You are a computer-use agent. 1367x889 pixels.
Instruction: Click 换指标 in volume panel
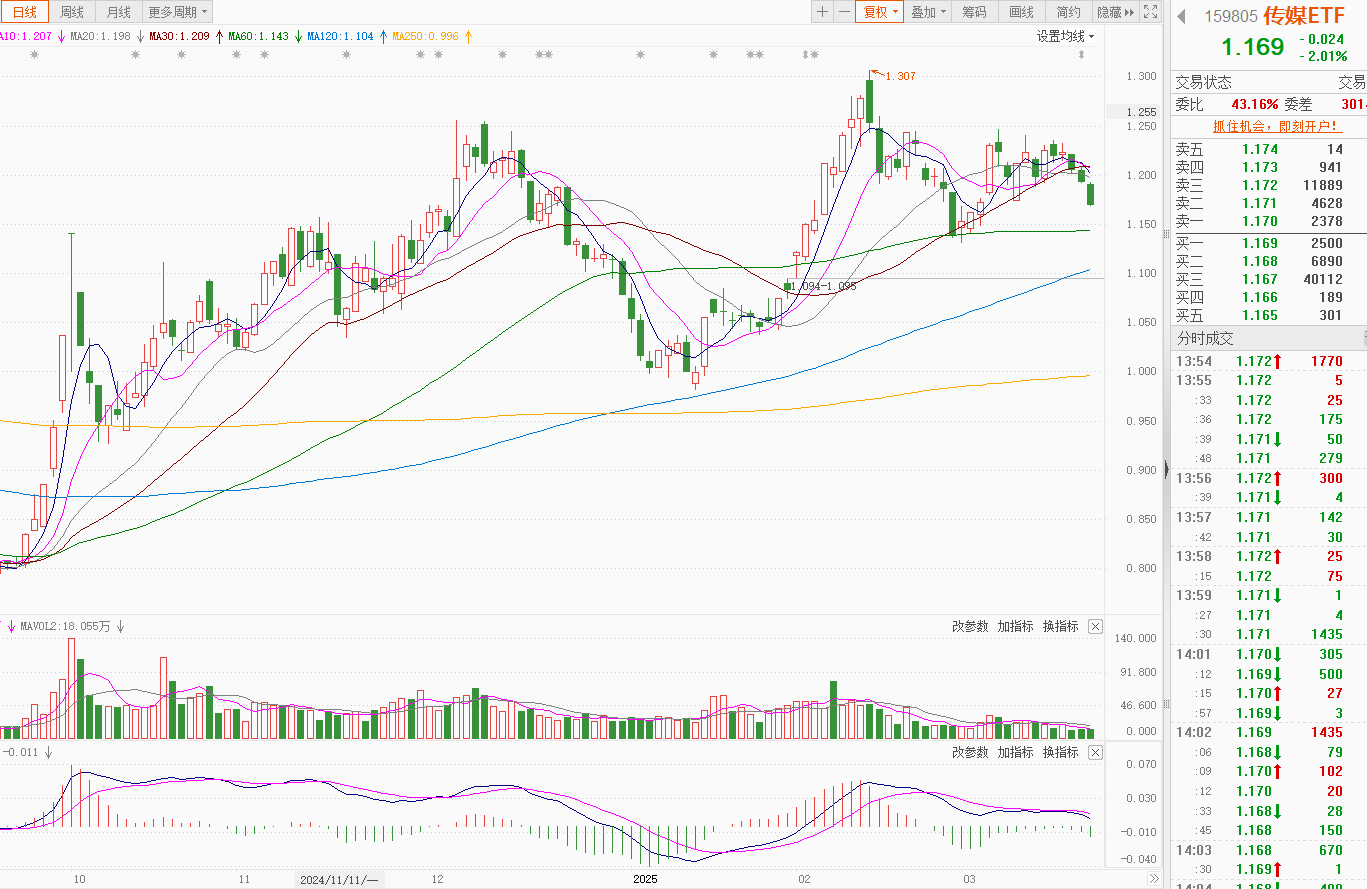(1060, 626)
